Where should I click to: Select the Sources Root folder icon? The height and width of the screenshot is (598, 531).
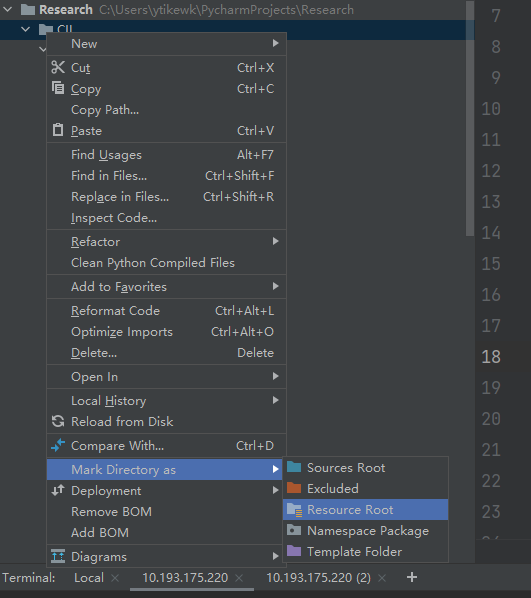294,467
